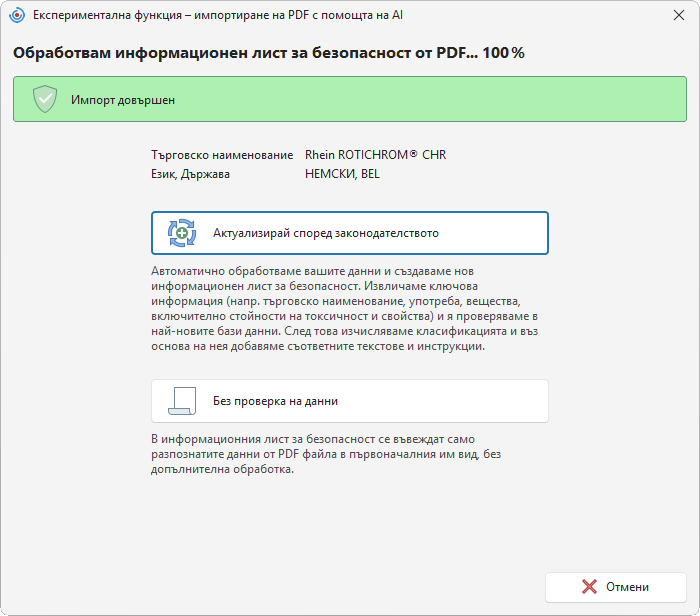Screen dimensions: 700x616
Task: Click the red X cancel icon
Action: pyautogui.click(x=589, y=587)
